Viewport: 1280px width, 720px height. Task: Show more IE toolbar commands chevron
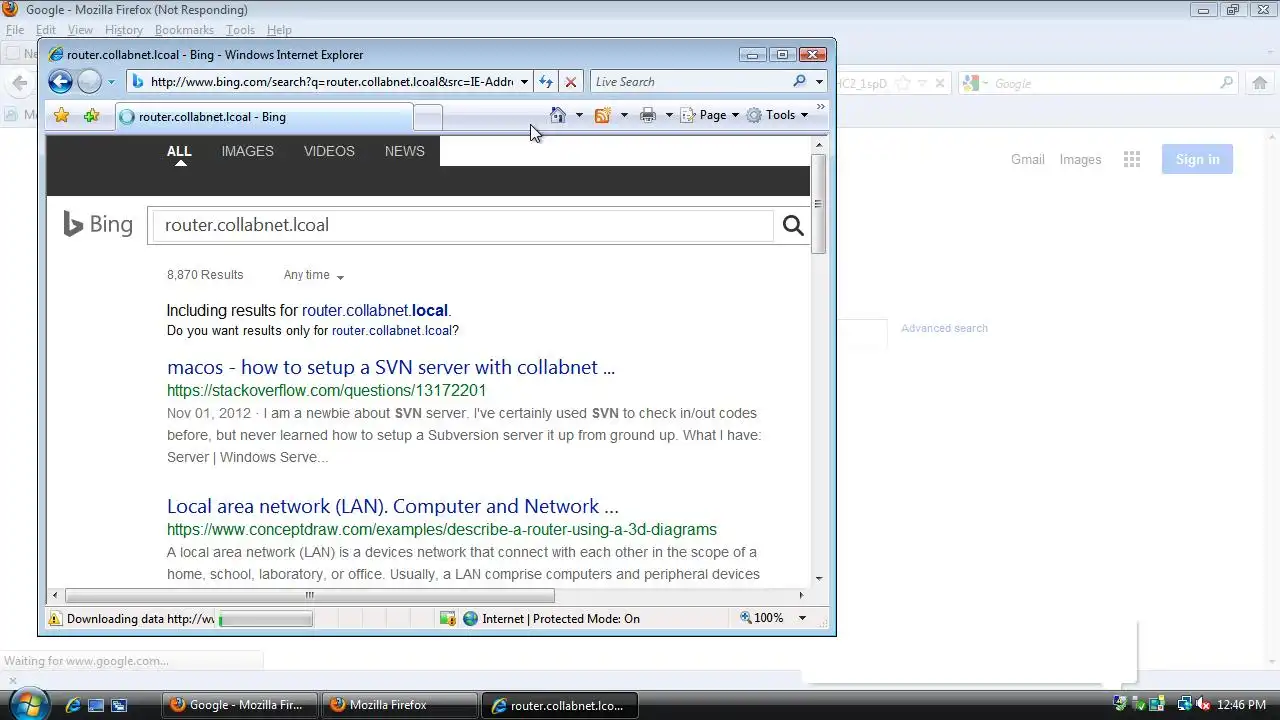[x=821, y=107]
